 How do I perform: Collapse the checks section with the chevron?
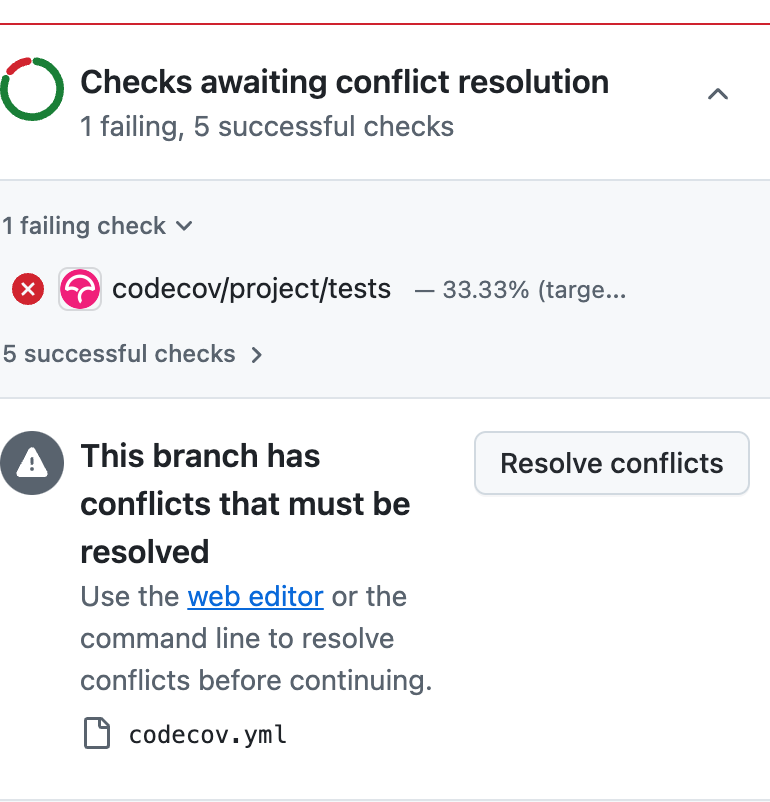coord(717,93)
